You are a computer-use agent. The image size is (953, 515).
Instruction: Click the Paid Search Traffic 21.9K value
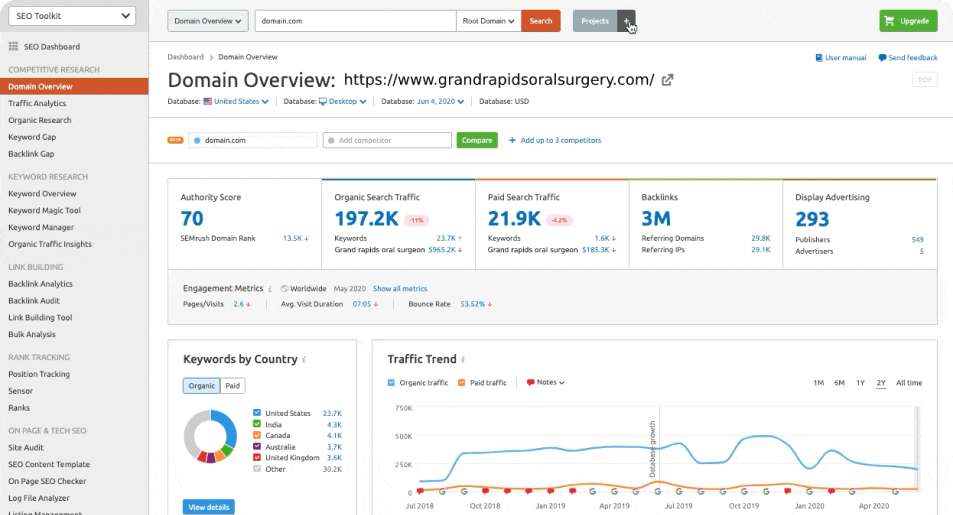tap(514, 218)
